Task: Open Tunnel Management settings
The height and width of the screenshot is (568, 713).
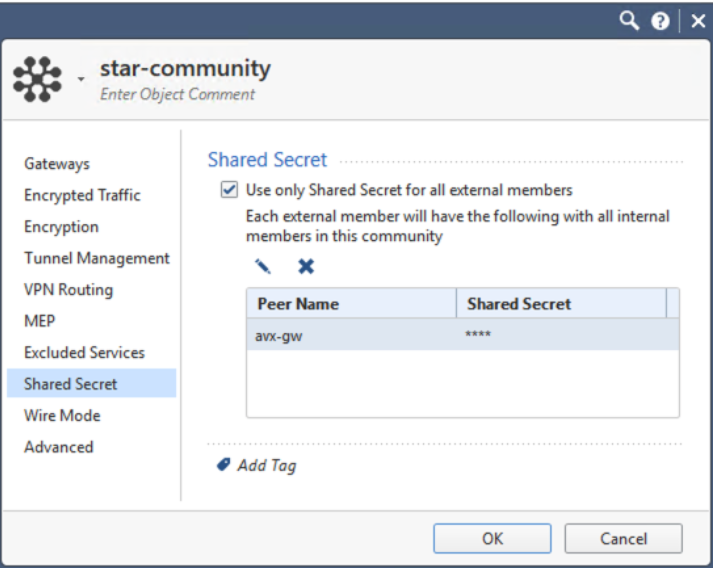Action: pyautogui.click(x=97, y=258)
